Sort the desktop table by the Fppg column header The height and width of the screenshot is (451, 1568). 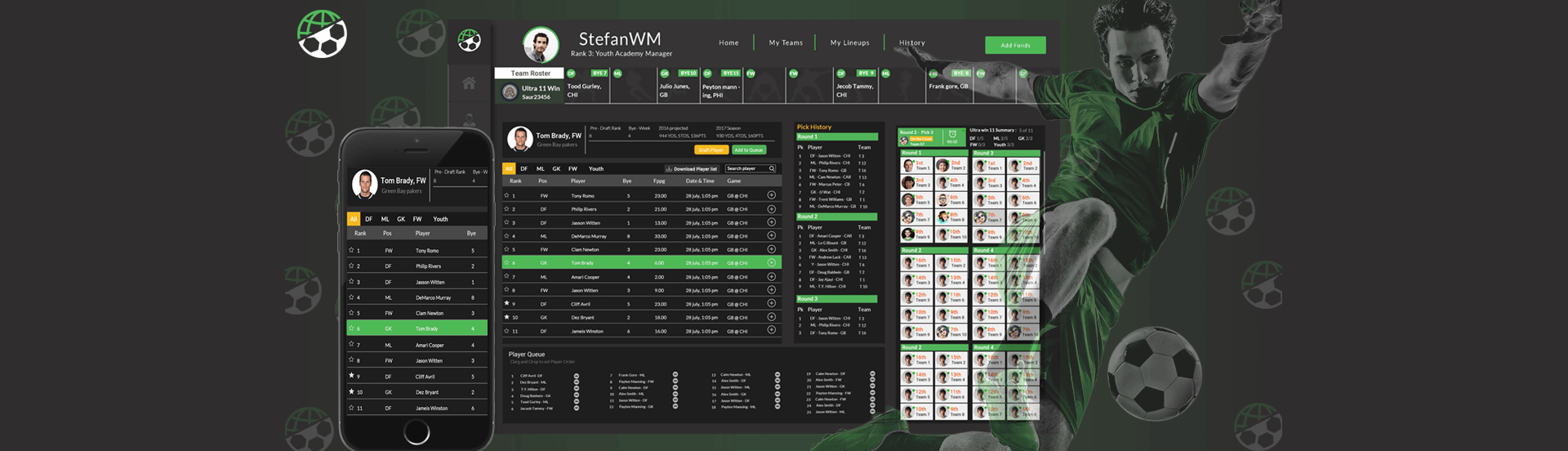click(x=659, y=181)
